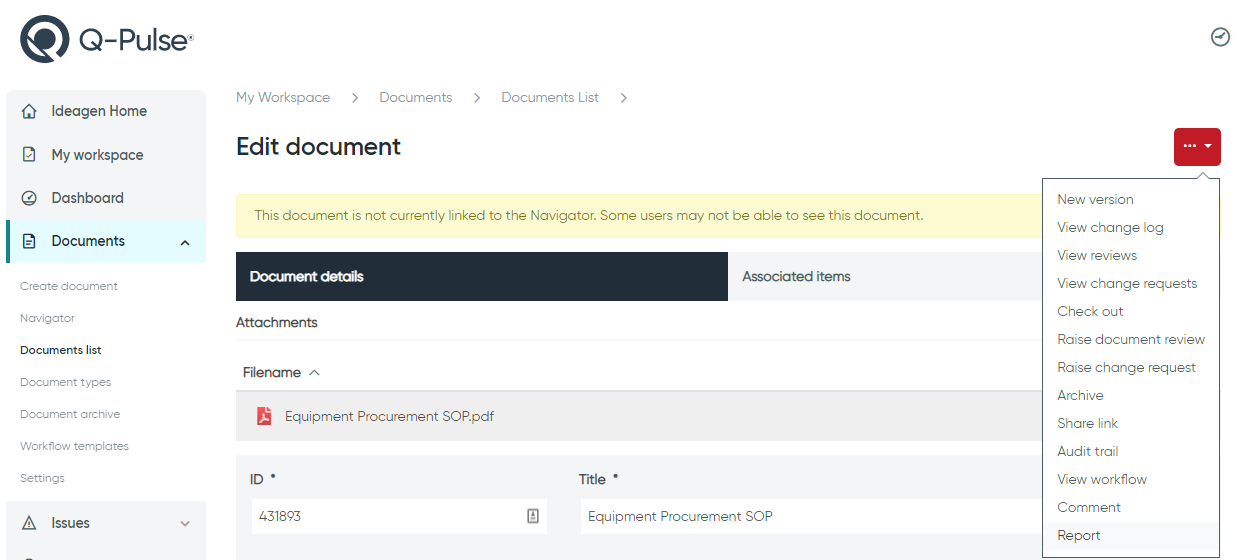Collapse the Documents sidebar section chevron
Viewport: 1244px width, 560px height.
(185, 242)
